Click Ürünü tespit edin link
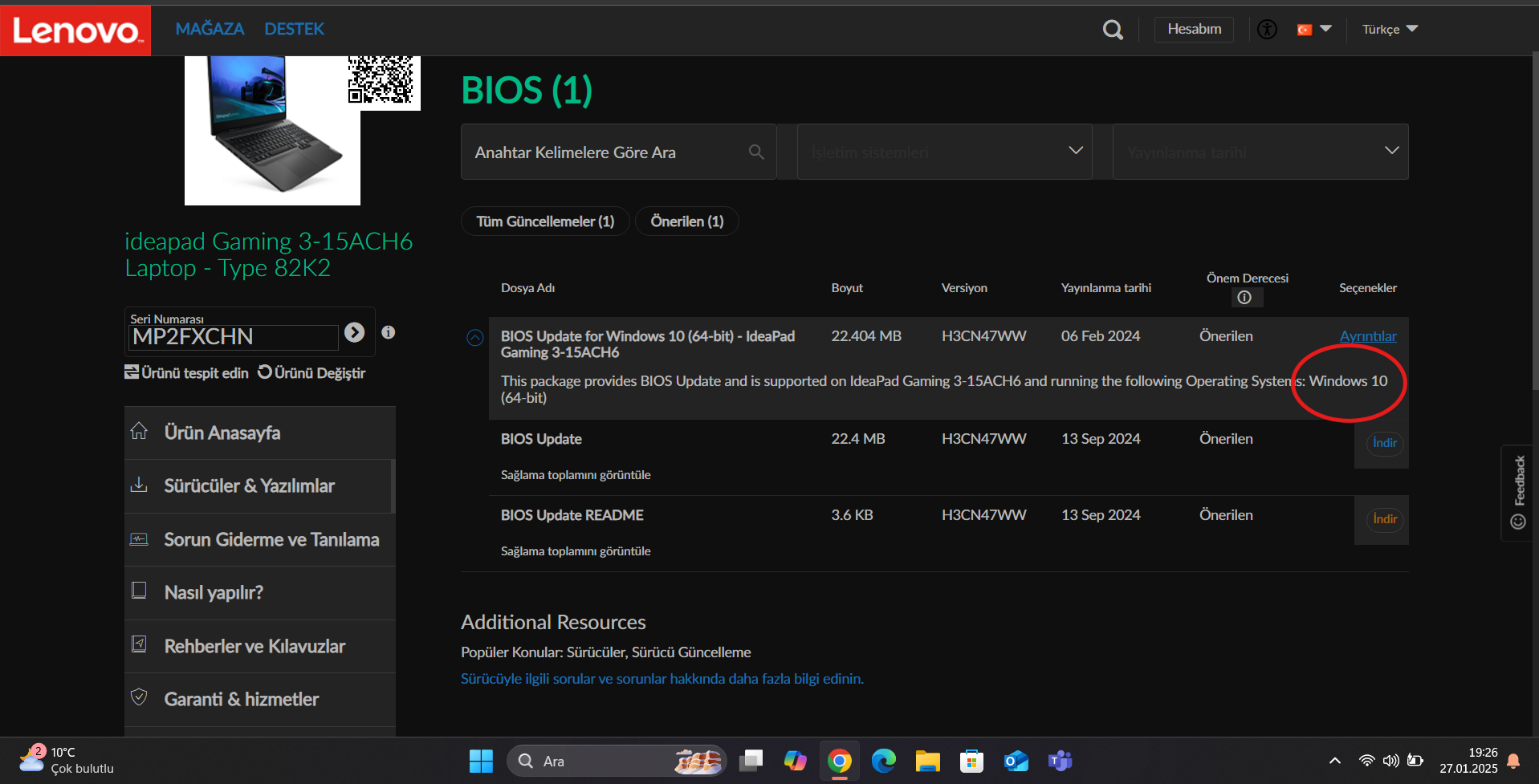1539x784 pixels. pos(186,373)
